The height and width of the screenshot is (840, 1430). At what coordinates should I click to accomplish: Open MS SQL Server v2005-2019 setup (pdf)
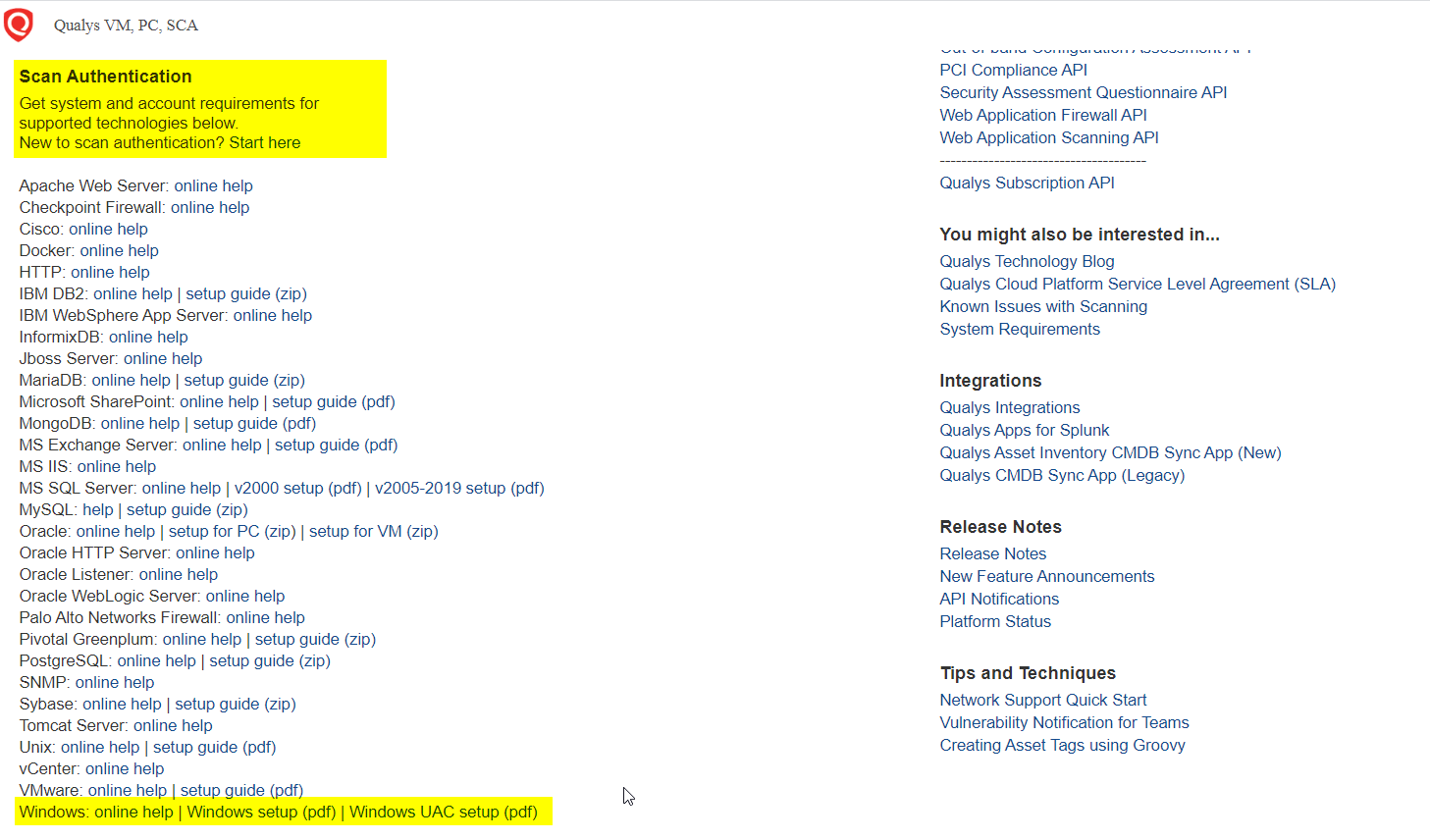458,488
